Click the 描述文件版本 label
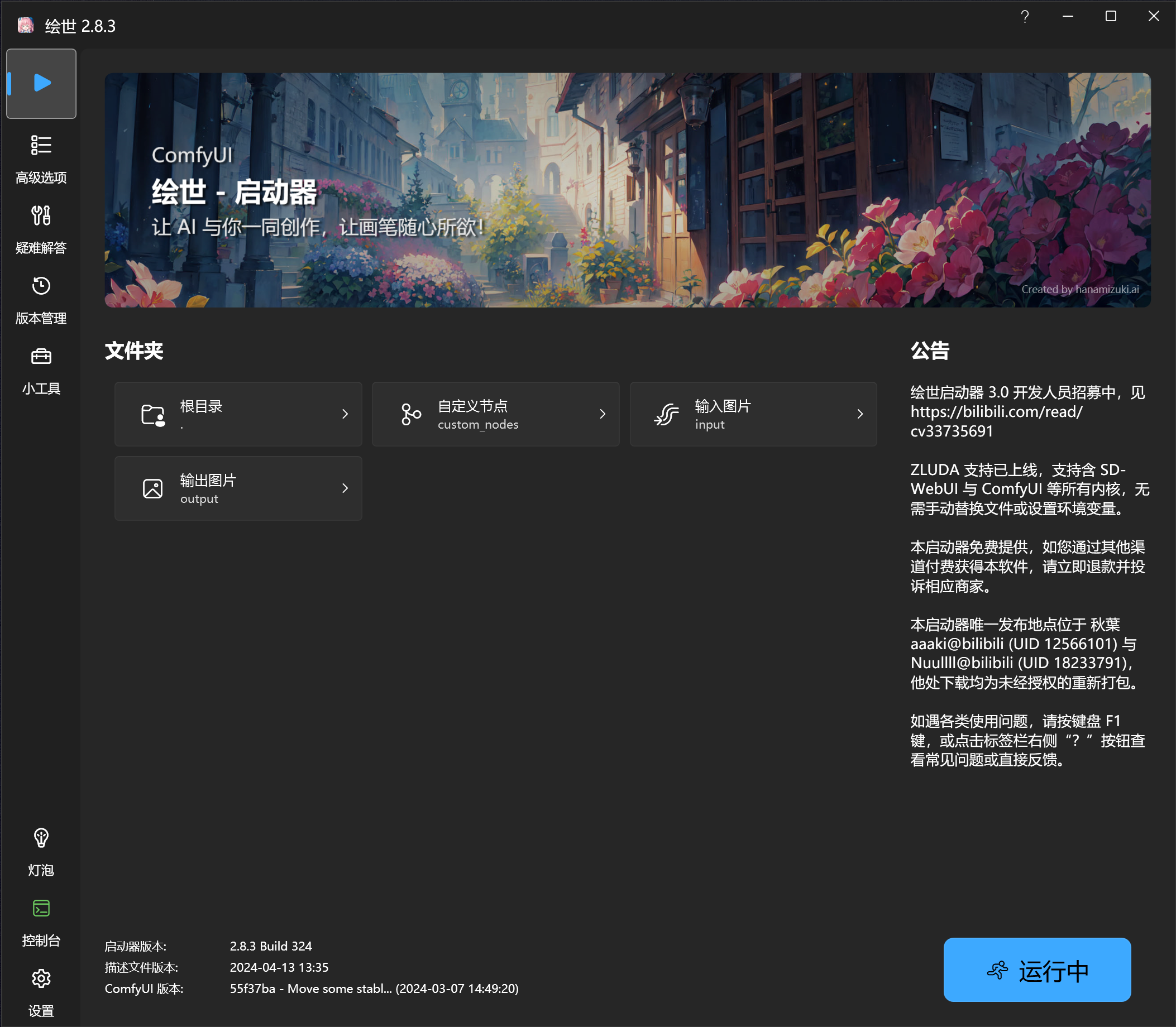The width and height of the screenshot is (1176, 1027). click(141, 967)
